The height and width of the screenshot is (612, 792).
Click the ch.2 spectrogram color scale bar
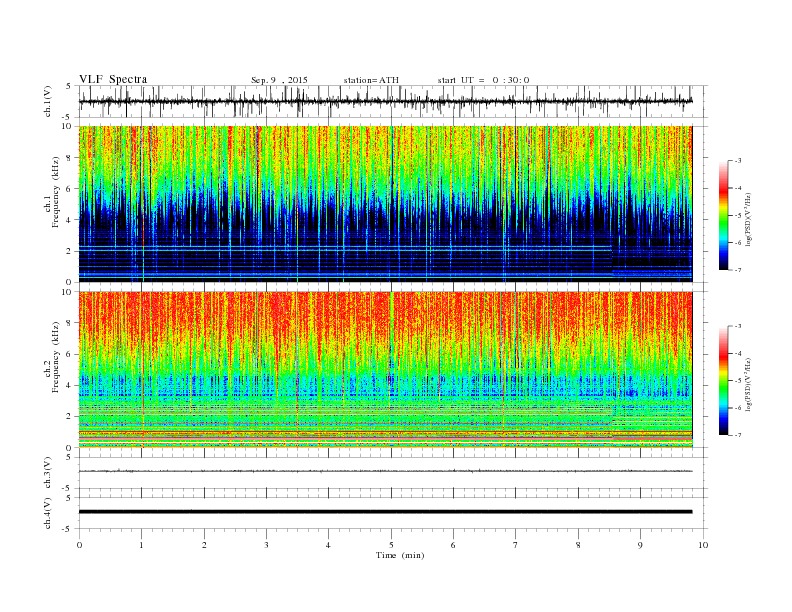pos(724,380)
